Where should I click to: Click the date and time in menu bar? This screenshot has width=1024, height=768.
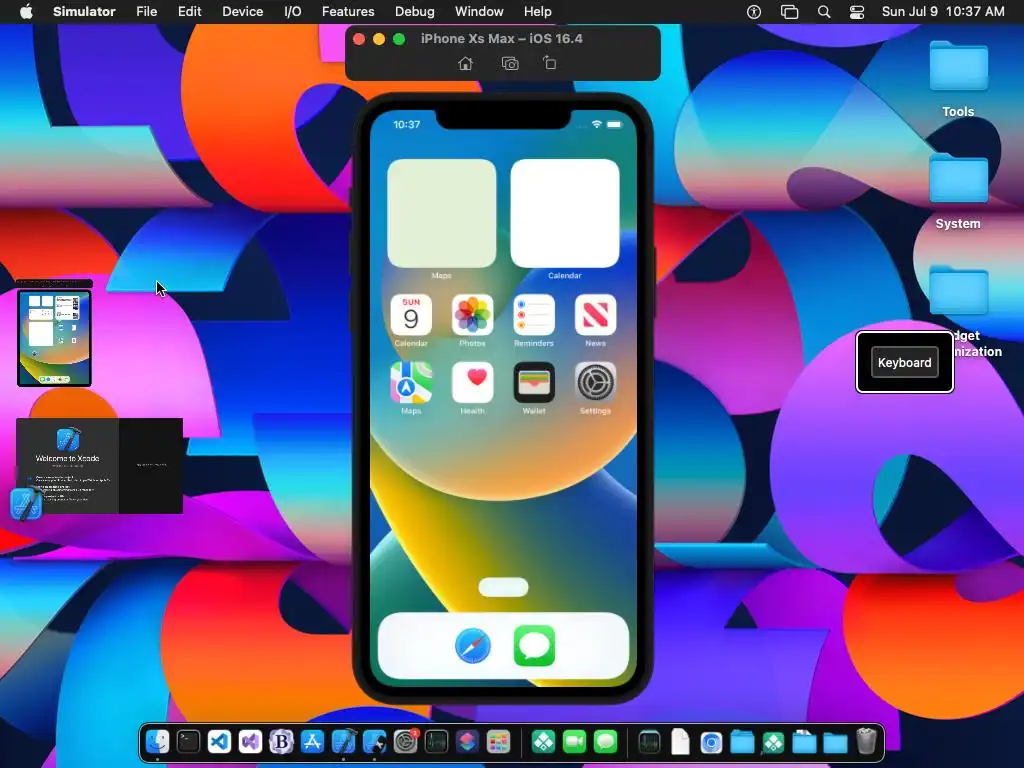tap(943, 12)
